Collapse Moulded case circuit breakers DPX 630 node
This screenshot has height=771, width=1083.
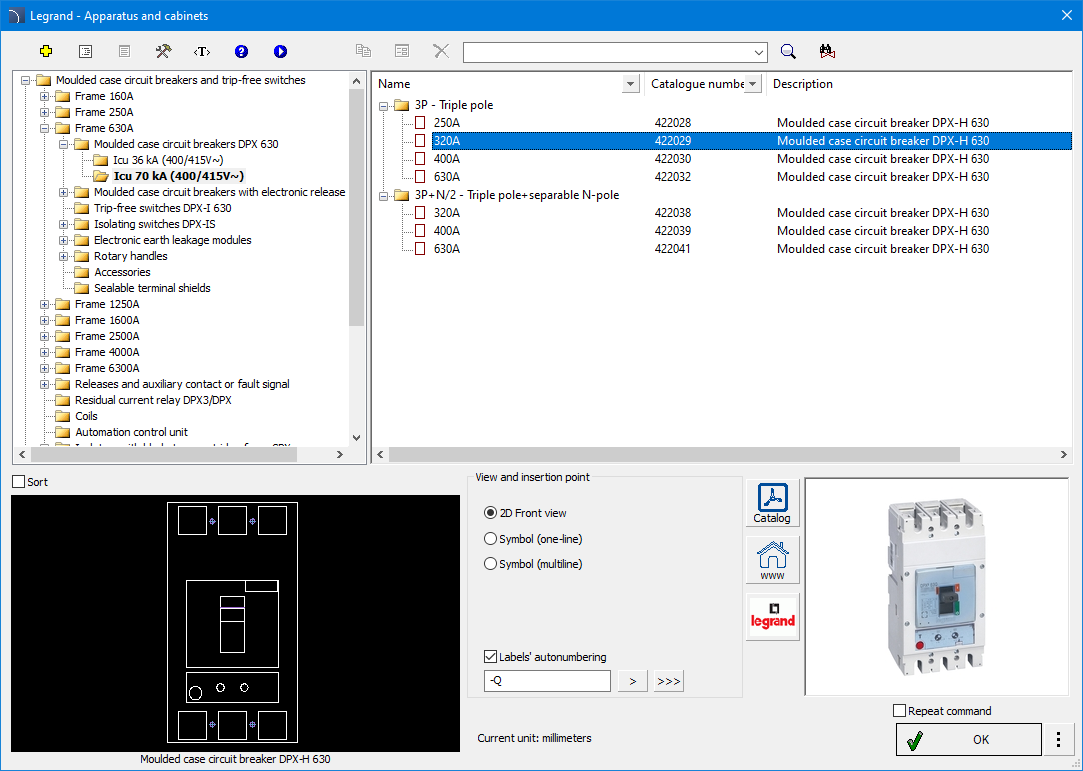coord(64,144)
